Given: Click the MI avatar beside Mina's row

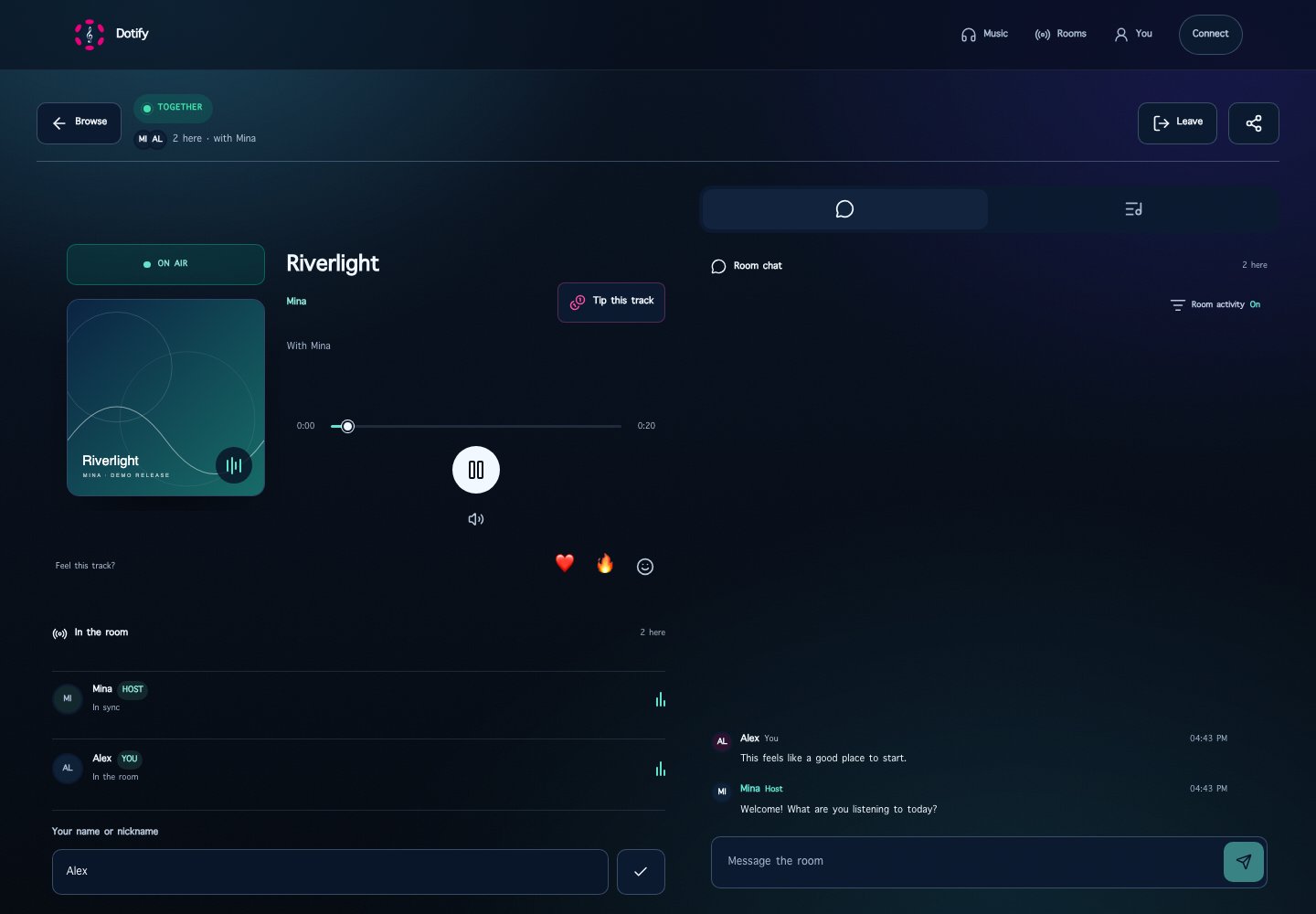Looking at the screenshot, I should coord(68,698).
